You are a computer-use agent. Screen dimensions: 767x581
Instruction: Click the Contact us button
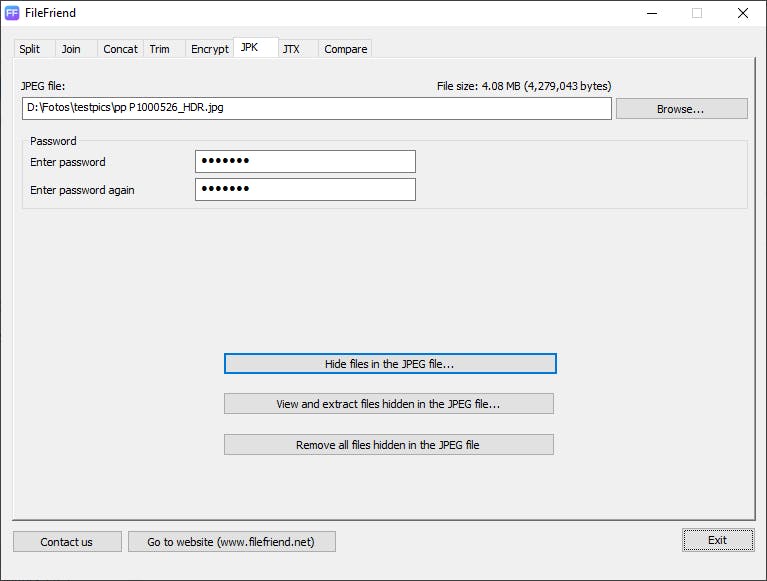[x=67, y=541]
